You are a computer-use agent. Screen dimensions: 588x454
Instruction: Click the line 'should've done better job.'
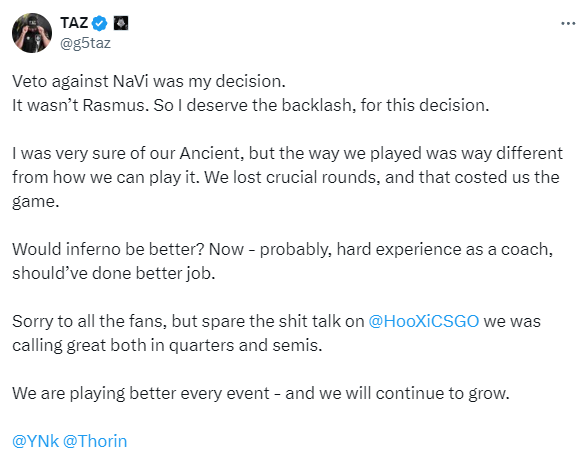[114, 273]
